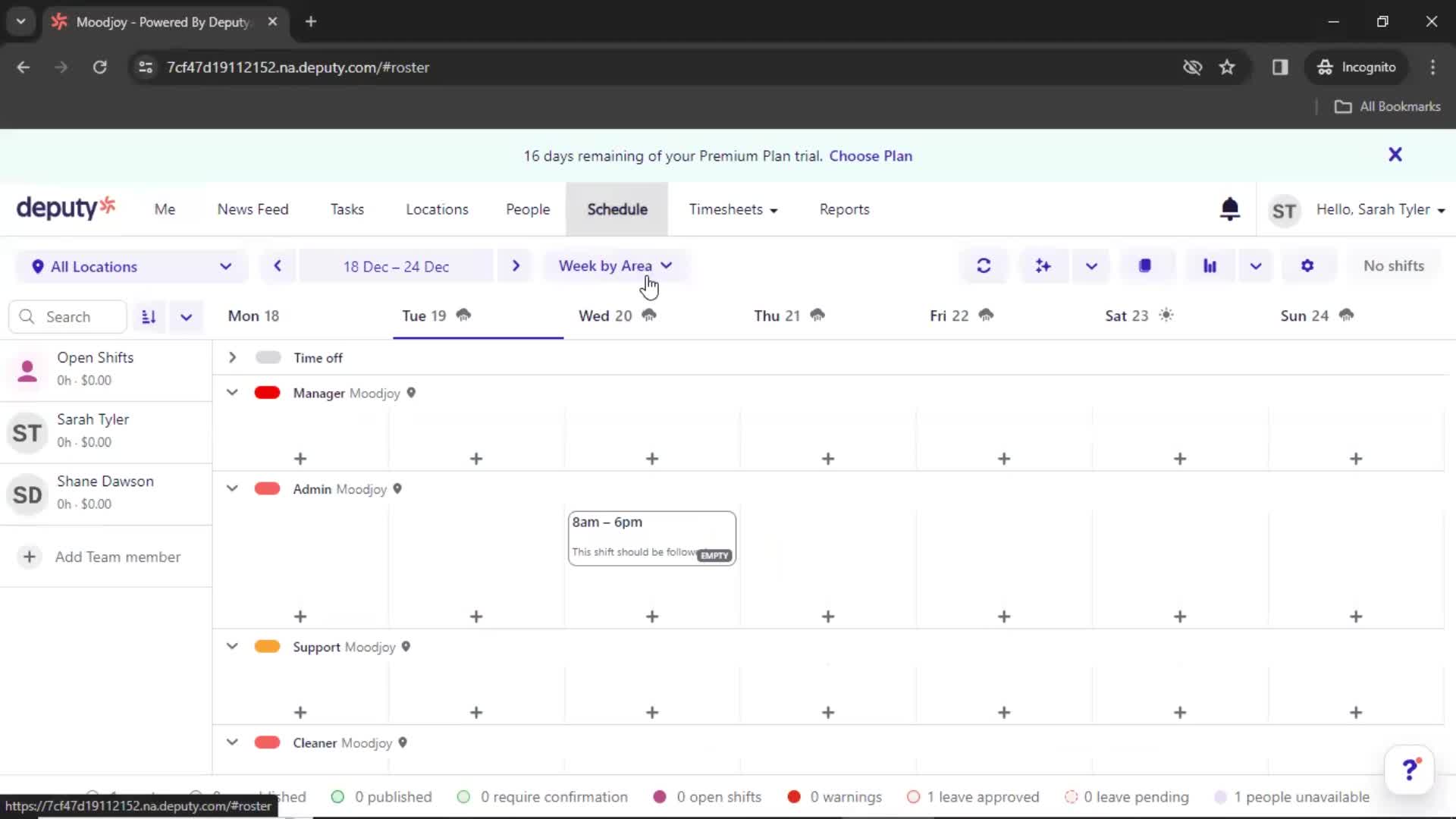The height and width of the screenshot is (819, 1456).
Task: Add Manager shift on Saturday
Action: click(x=1180, y=459)
